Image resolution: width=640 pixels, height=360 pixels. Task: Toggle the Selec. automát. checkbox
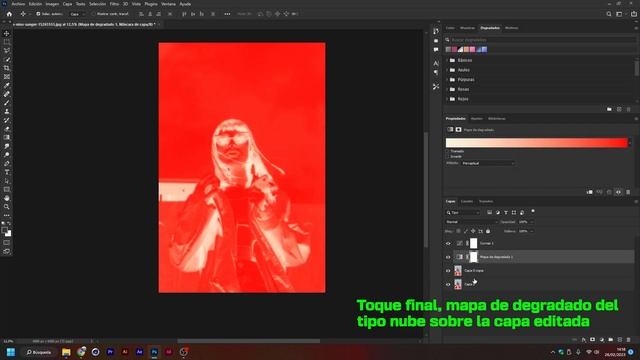[38, 14]
